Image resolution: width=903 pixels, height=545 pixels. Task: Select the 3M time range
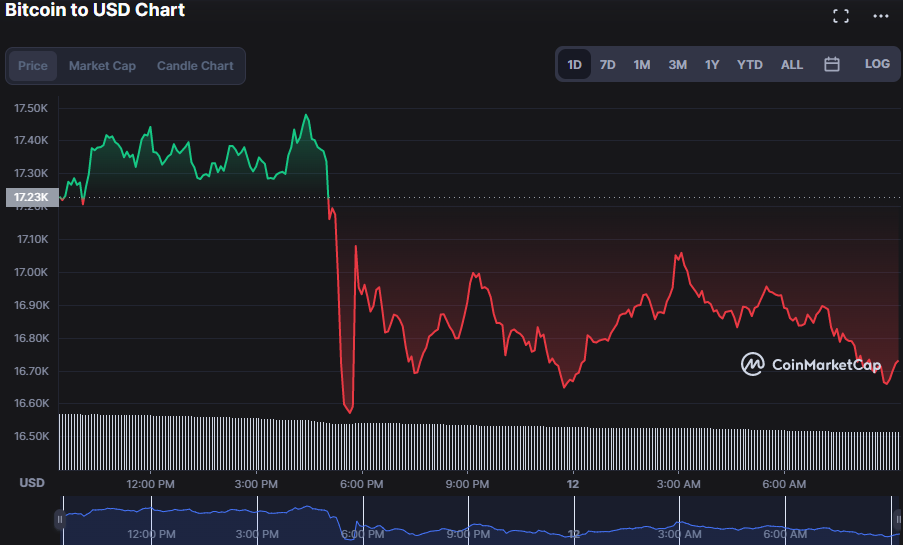point(677,64)
